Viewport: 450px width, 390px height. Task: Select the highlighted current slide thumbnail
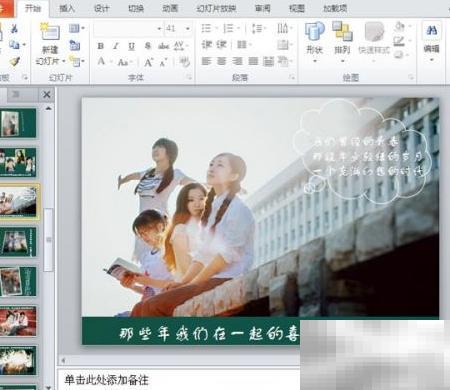tap(18, 201)
